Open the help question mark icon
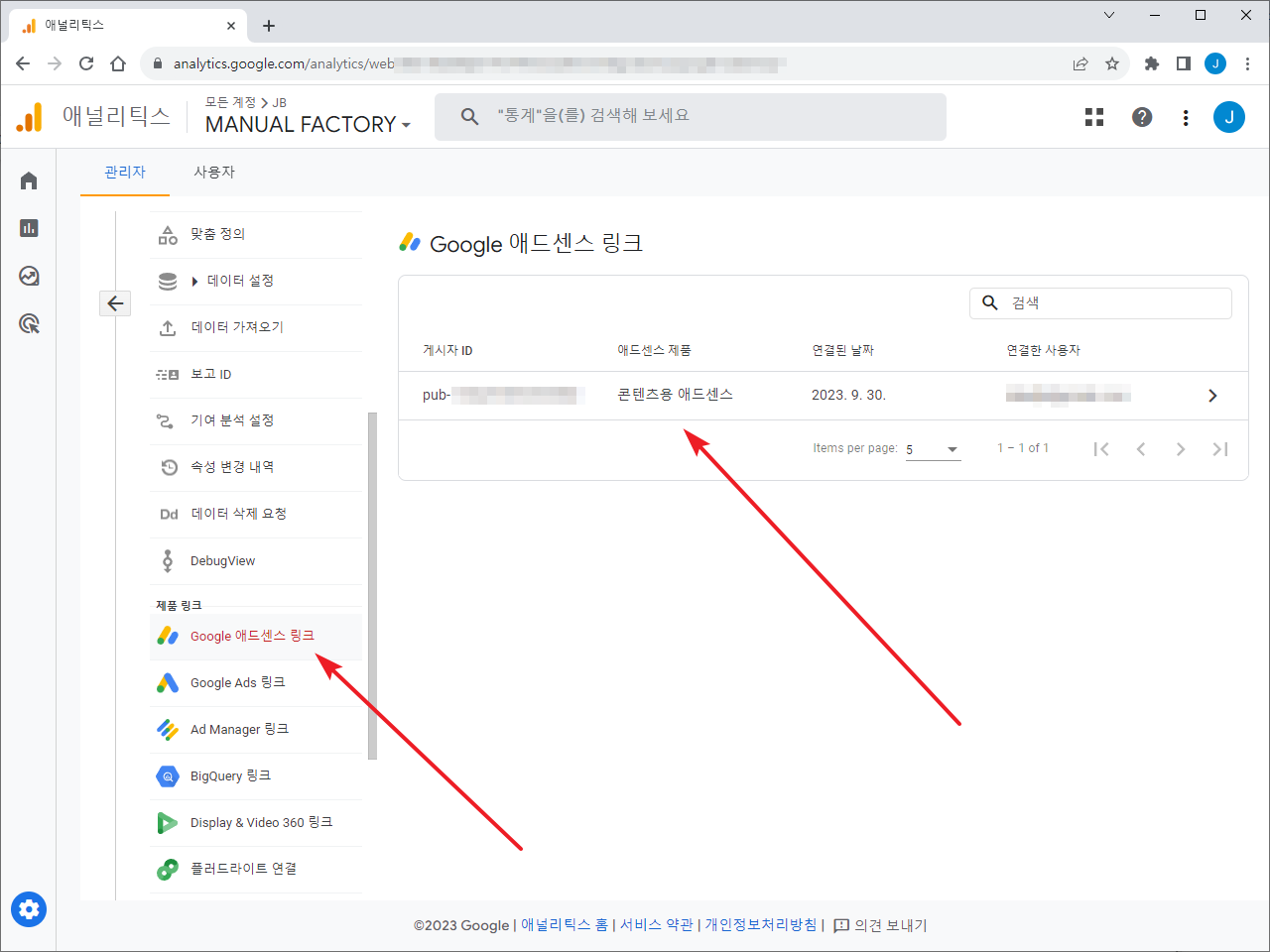This screenshot has height=952, width=1270. [x=1142, y=117]
